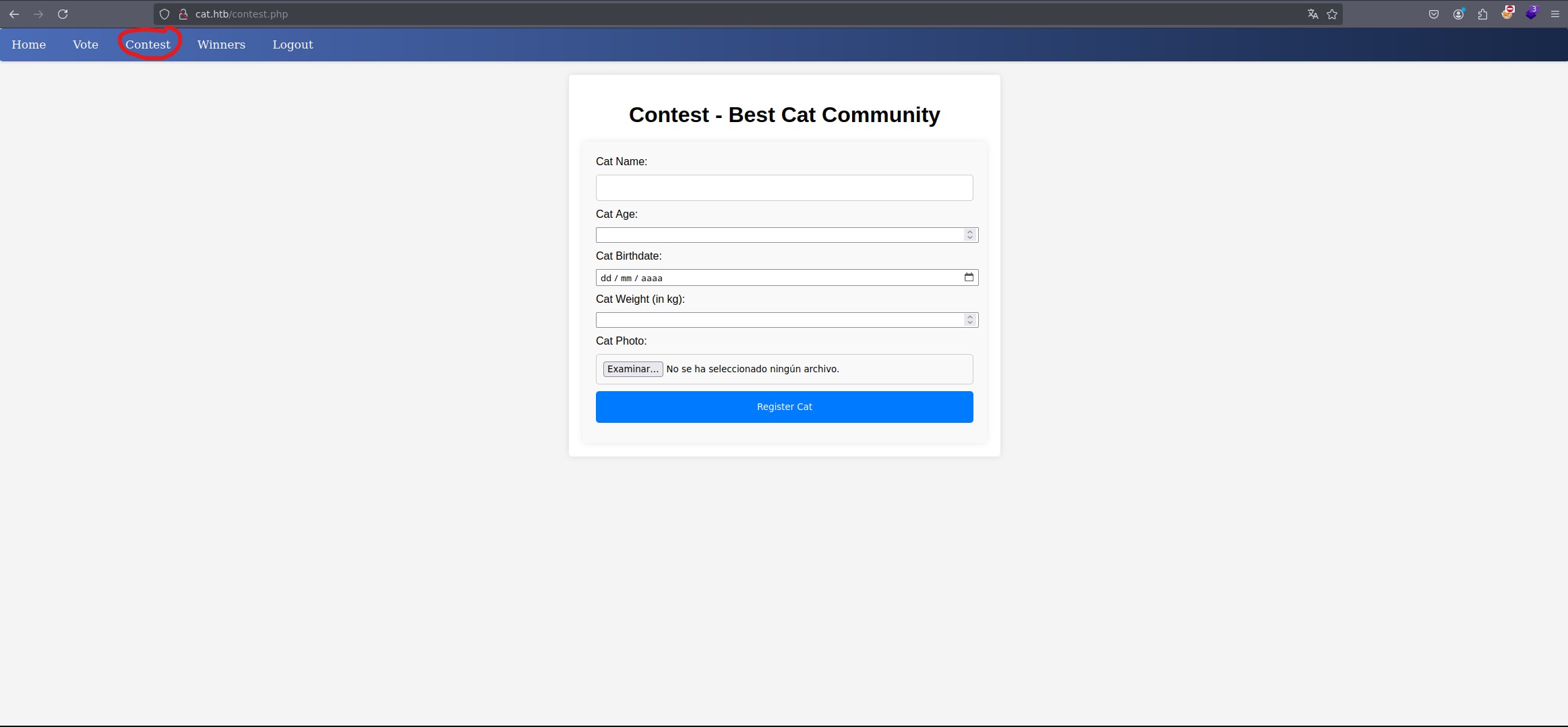Click Examinar to choose a photo

point(632,369)
